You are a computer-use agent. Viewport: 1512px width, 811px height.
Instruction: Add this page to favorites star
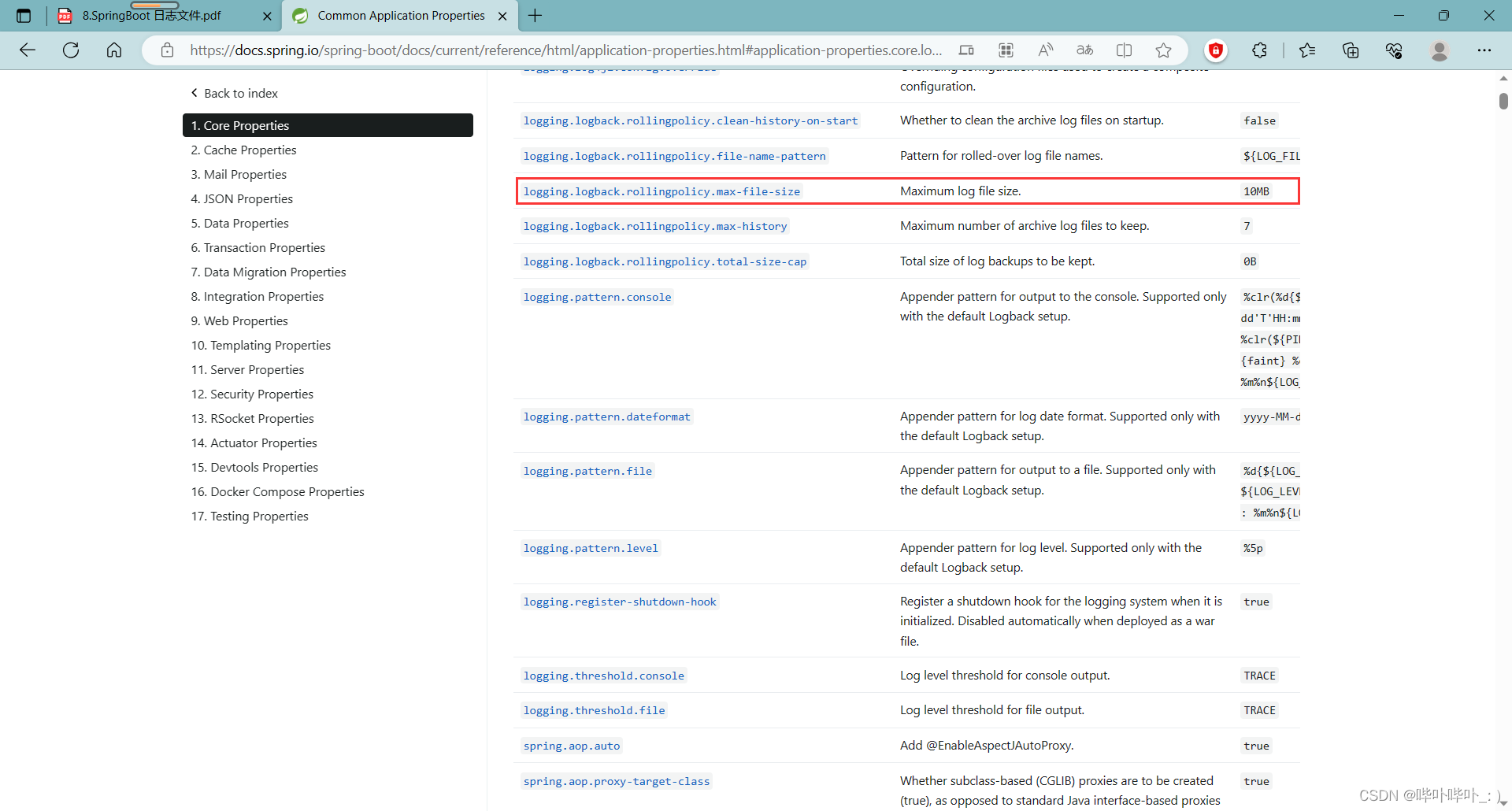(1164, 50)
